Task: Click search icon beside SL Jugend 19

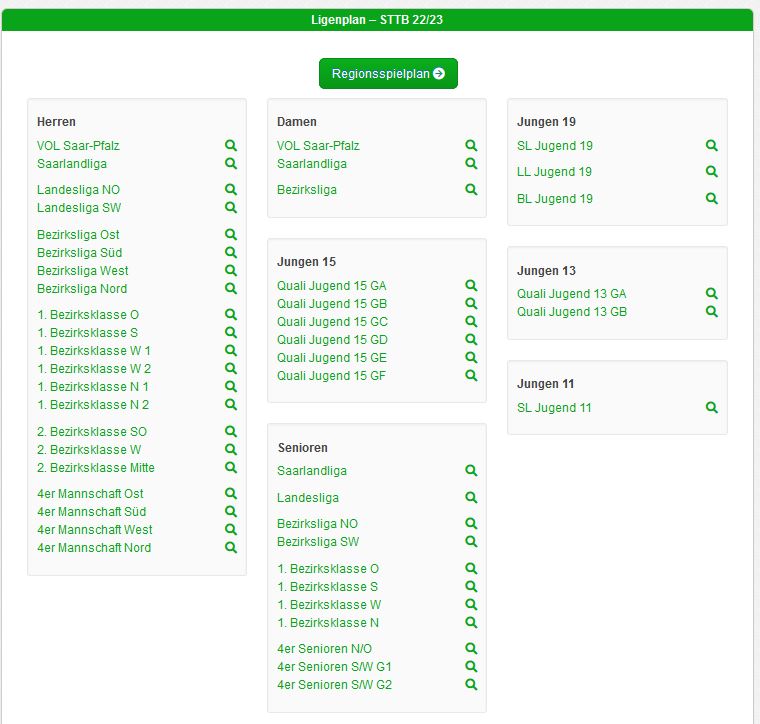Action: click(712, 146)
